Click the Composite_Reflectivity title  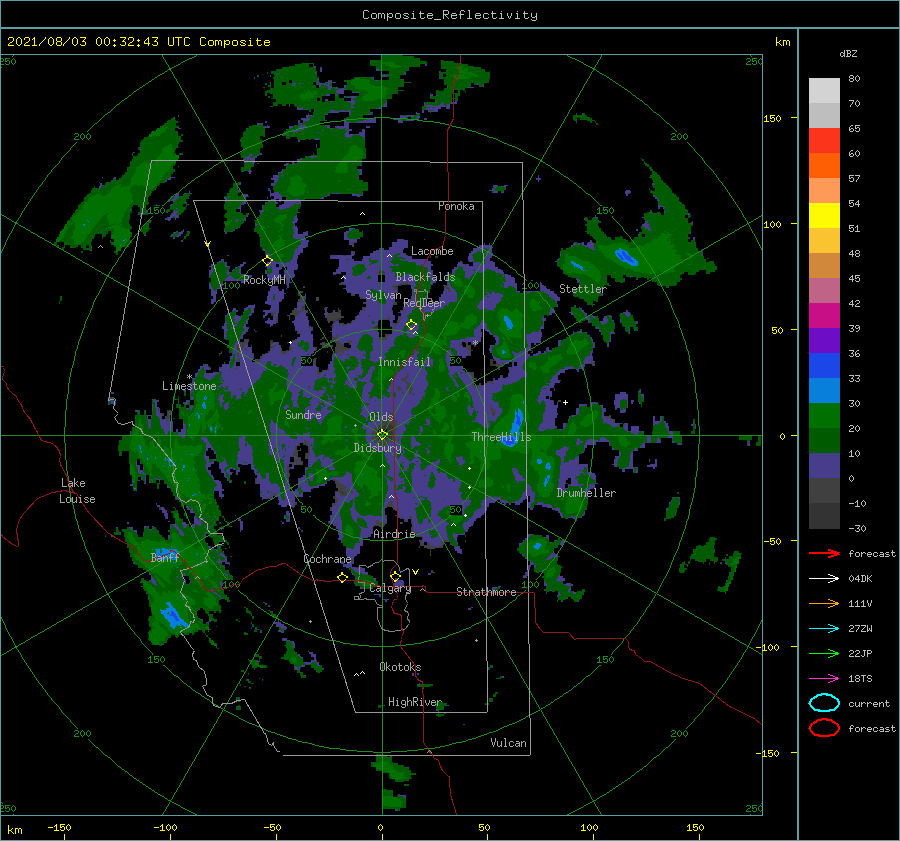coord(450,15)
